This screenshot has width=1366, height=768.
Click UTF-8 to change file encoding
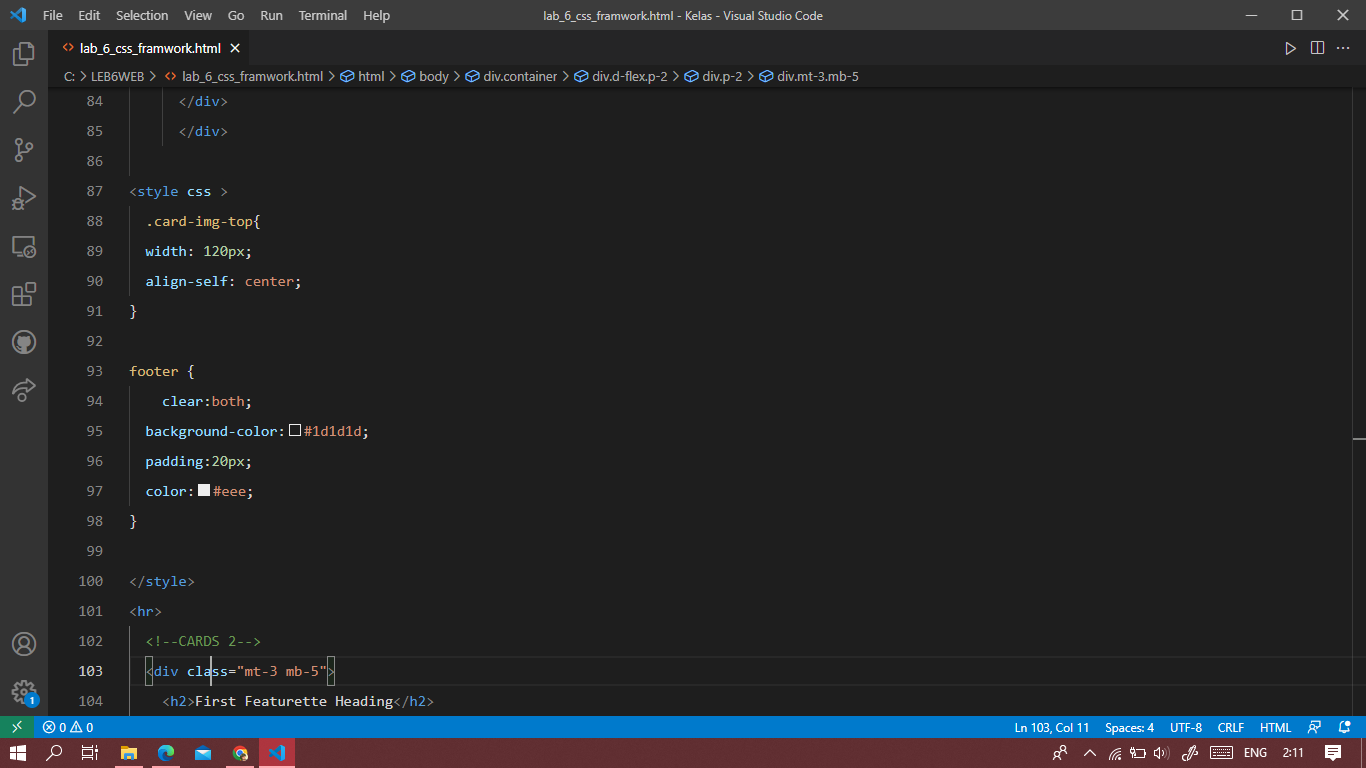1185,727
